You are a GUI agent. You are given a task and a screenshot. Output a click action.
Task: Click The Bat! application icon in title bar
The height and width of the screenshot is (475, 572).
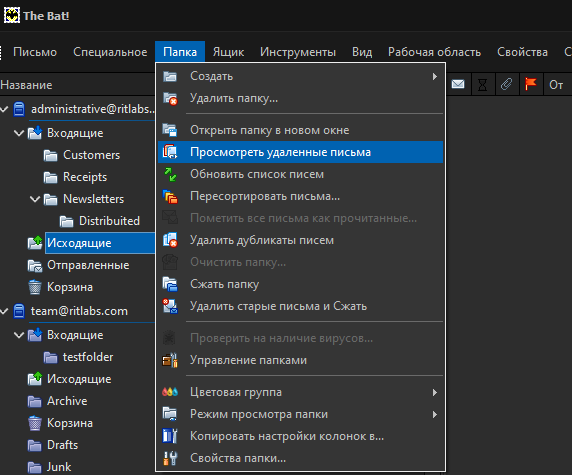tap(12, 16)
